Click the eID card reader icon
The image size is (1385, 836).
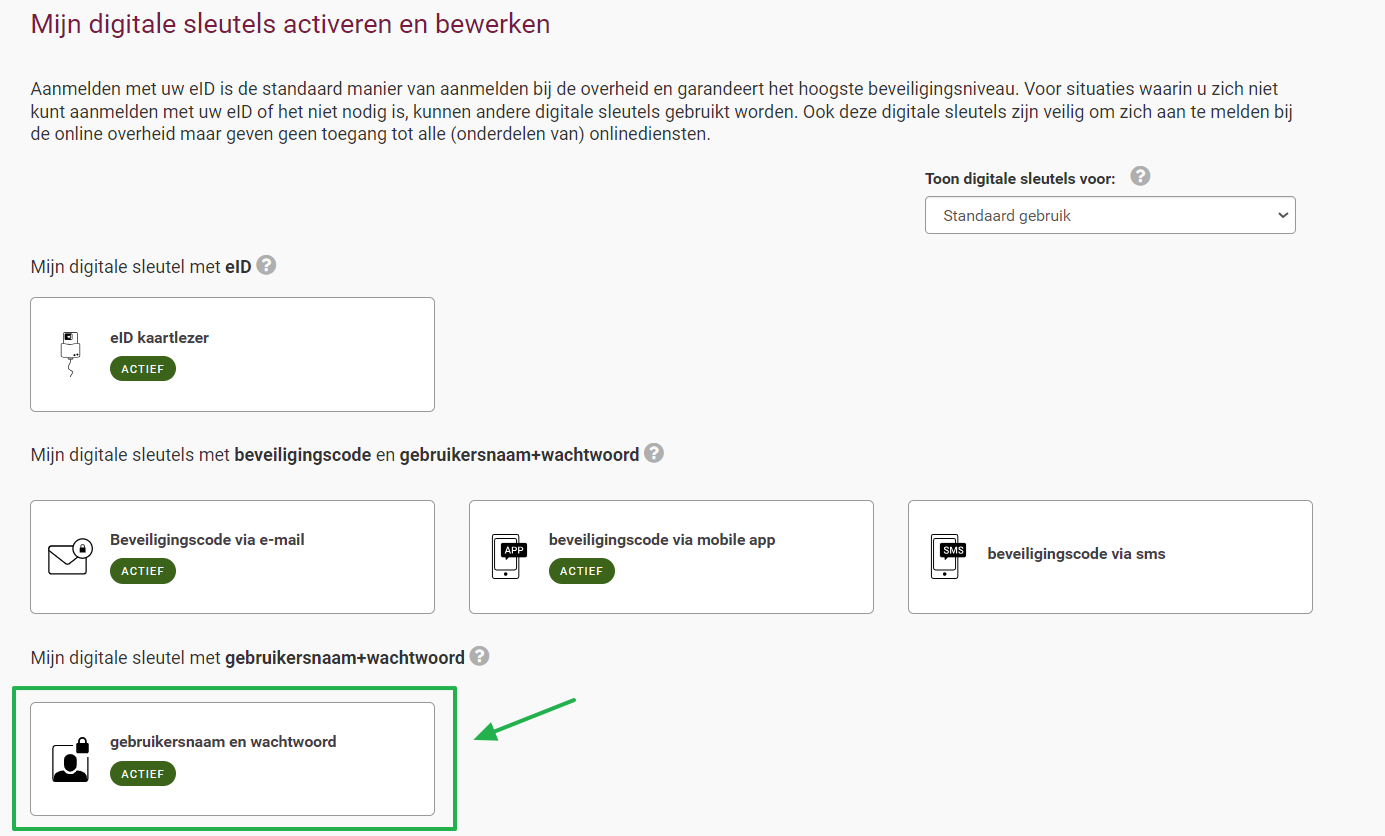[68, 354]
